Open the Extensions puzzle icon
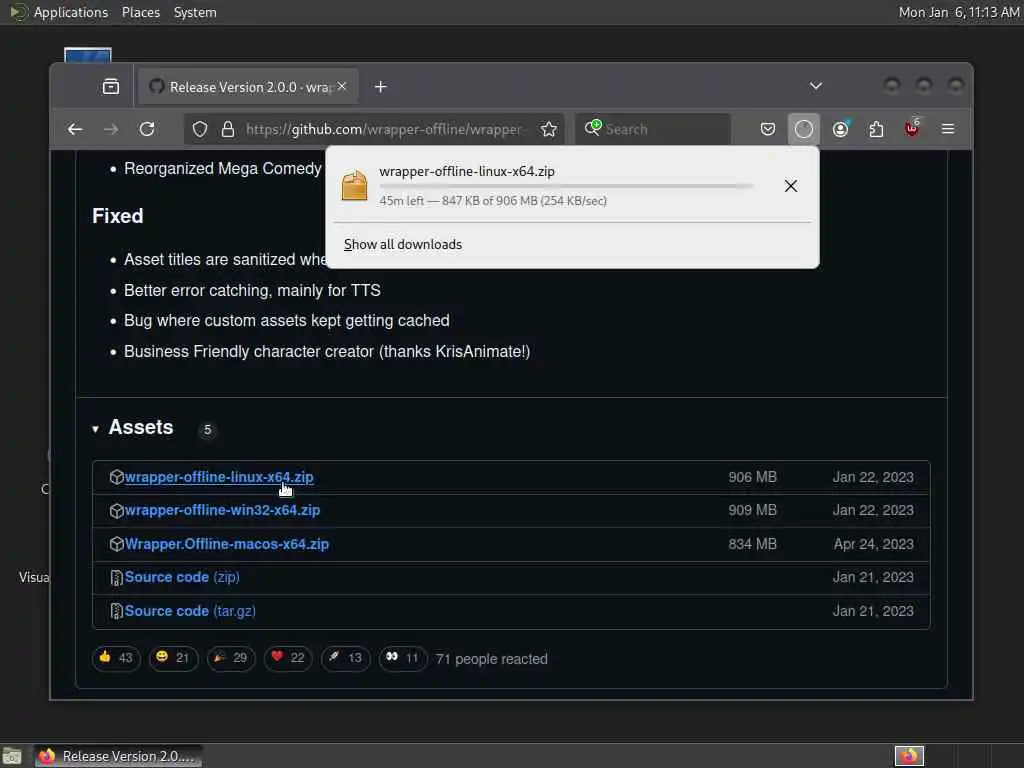 pyautogui.click(x=876, y=129)
